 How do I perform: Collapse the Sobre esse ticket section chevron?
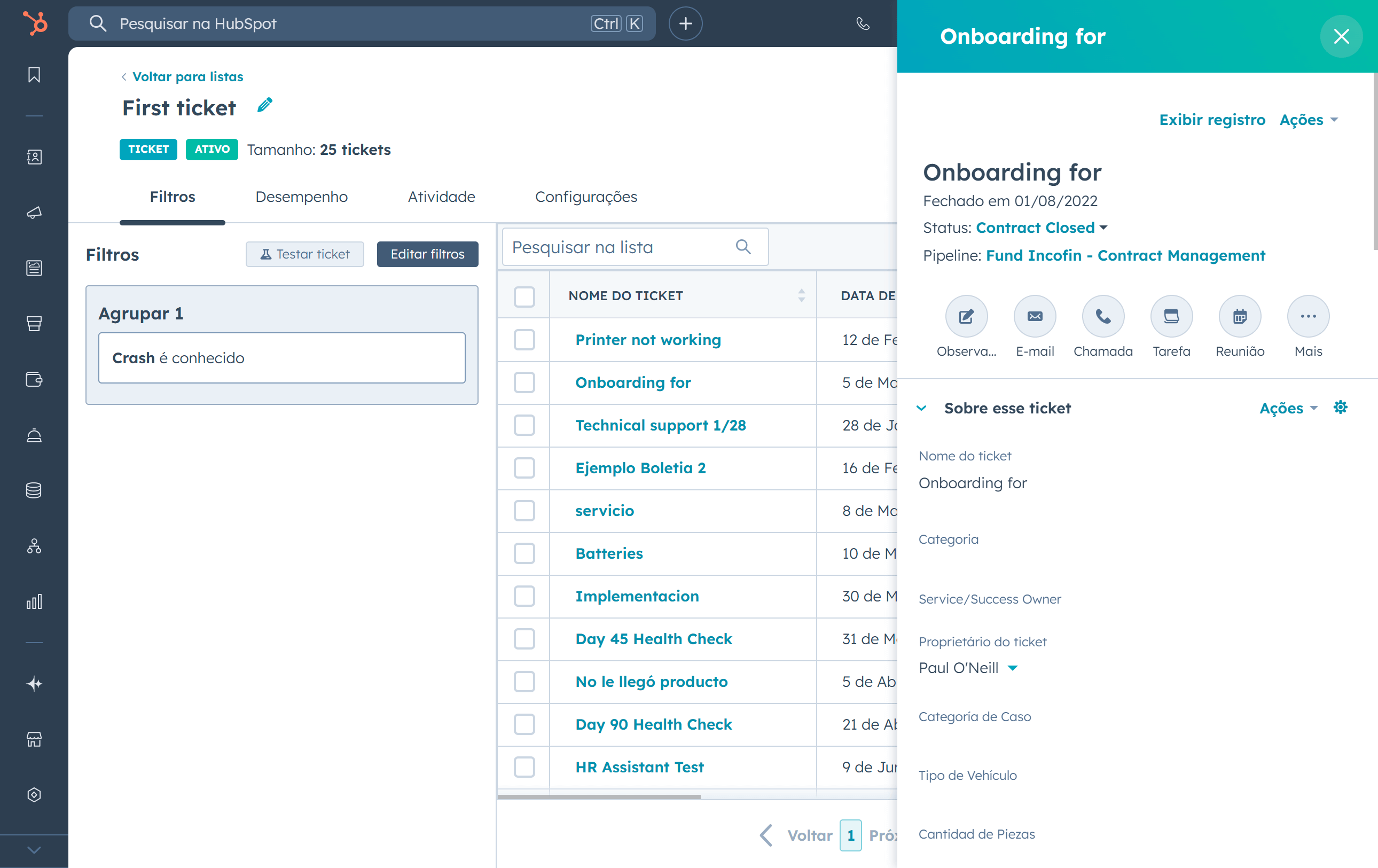point(921,408)
